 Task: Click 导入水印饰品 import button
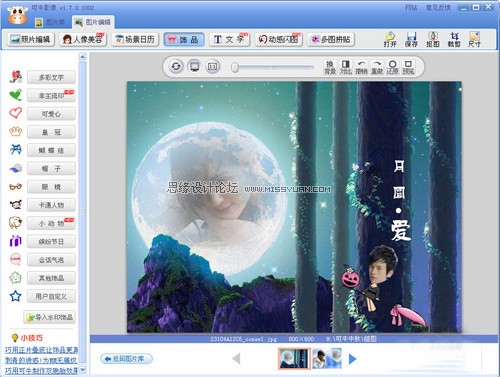pos(49,317)
